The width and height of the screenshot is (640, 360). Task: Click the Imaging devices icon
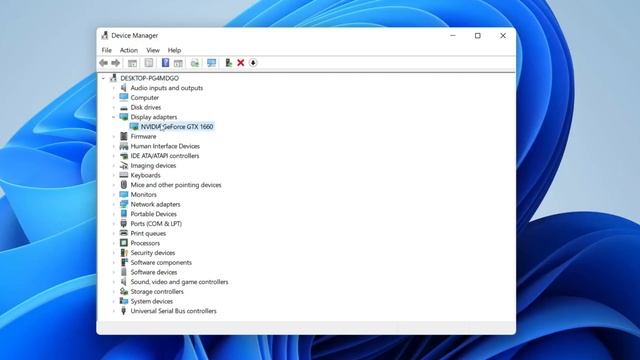coord(124,165)
